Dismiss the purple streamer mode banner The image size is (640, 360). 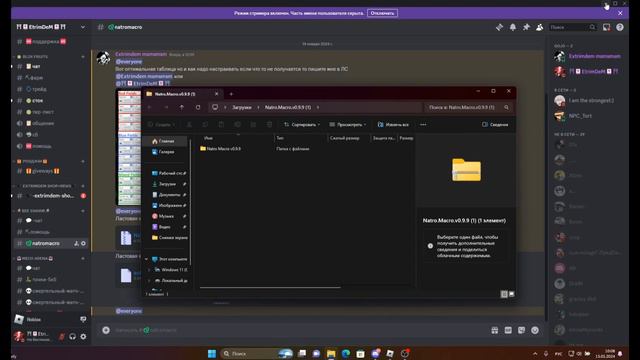pyautogui.click(x=620, y=13)
